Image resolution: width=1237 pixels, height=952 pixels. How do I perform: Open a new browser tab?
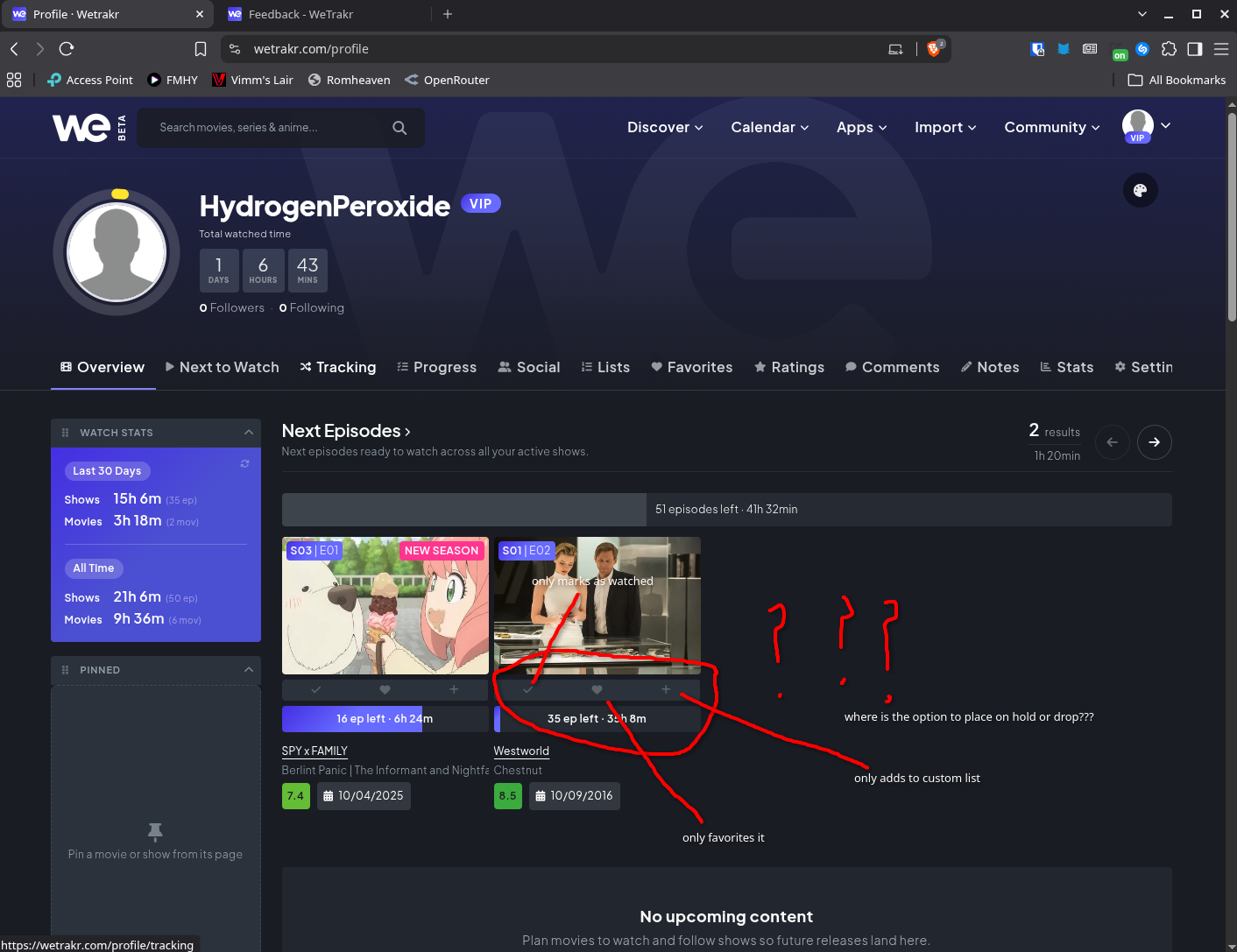click(448, 14)
